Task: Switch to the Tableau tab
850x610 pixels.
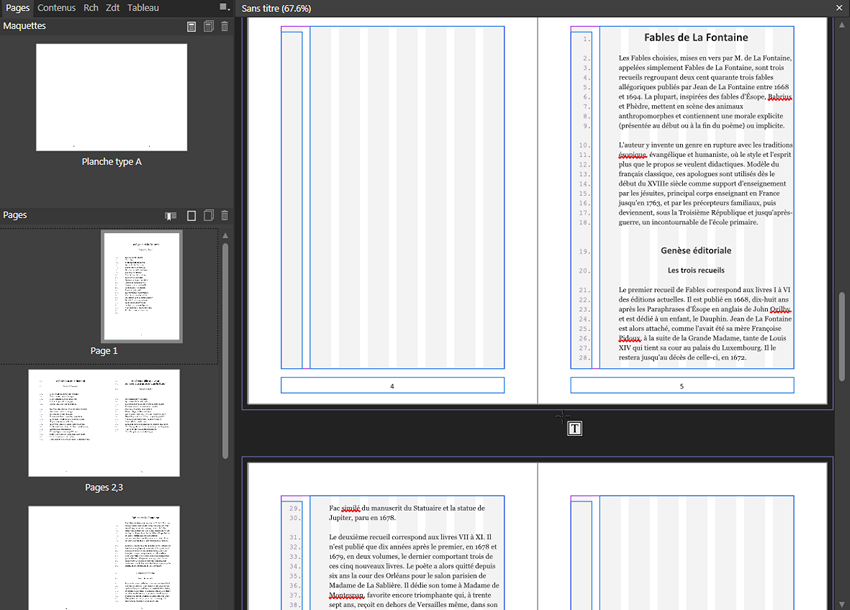Action: coord(143,8)
